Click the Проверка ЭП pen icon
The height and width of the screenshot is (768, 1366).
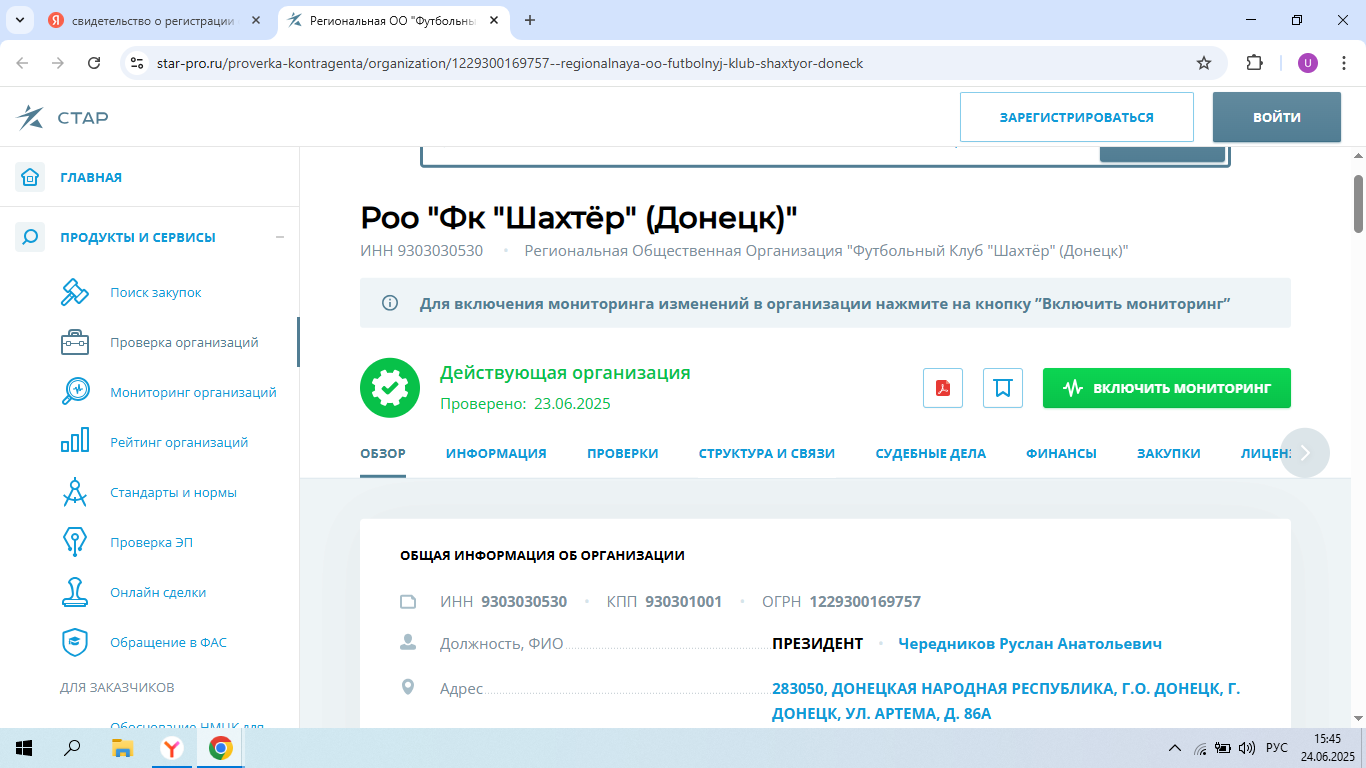[x=75, y=542]
